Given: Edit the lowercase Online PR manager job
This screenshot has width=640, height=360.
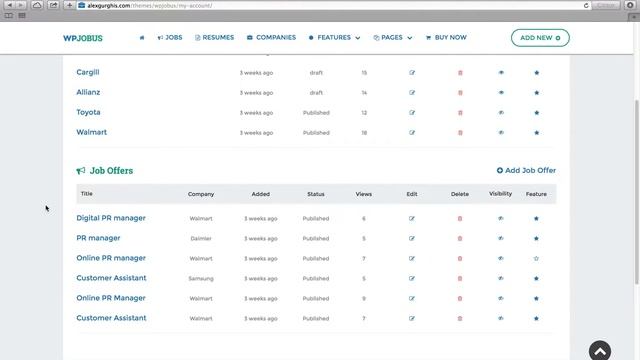Looking at the screenshot, I should pyautogui.click(x=411, y=258).
